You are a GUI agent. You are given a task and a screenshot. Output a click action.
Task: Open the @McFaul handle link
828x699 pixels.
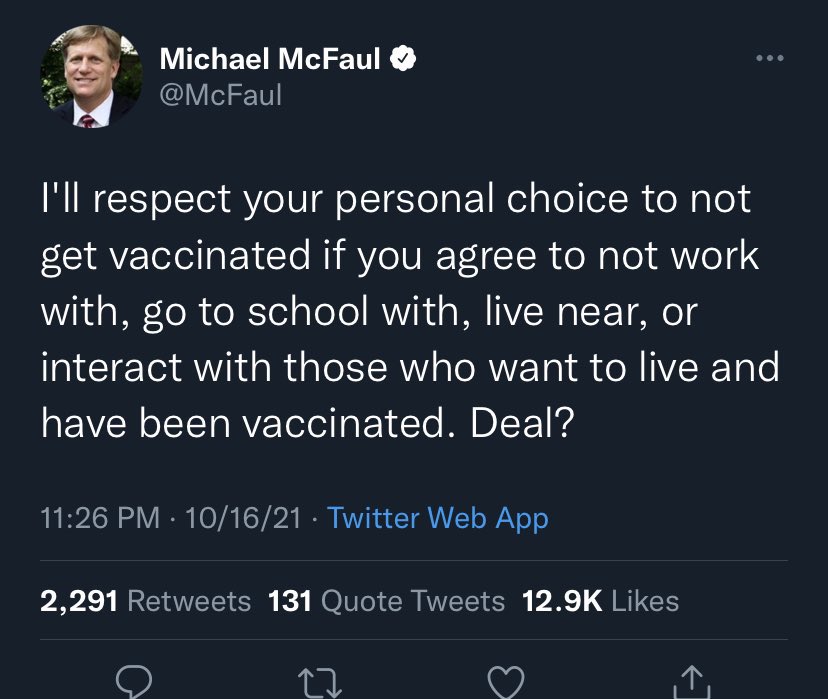coord(220,94)
